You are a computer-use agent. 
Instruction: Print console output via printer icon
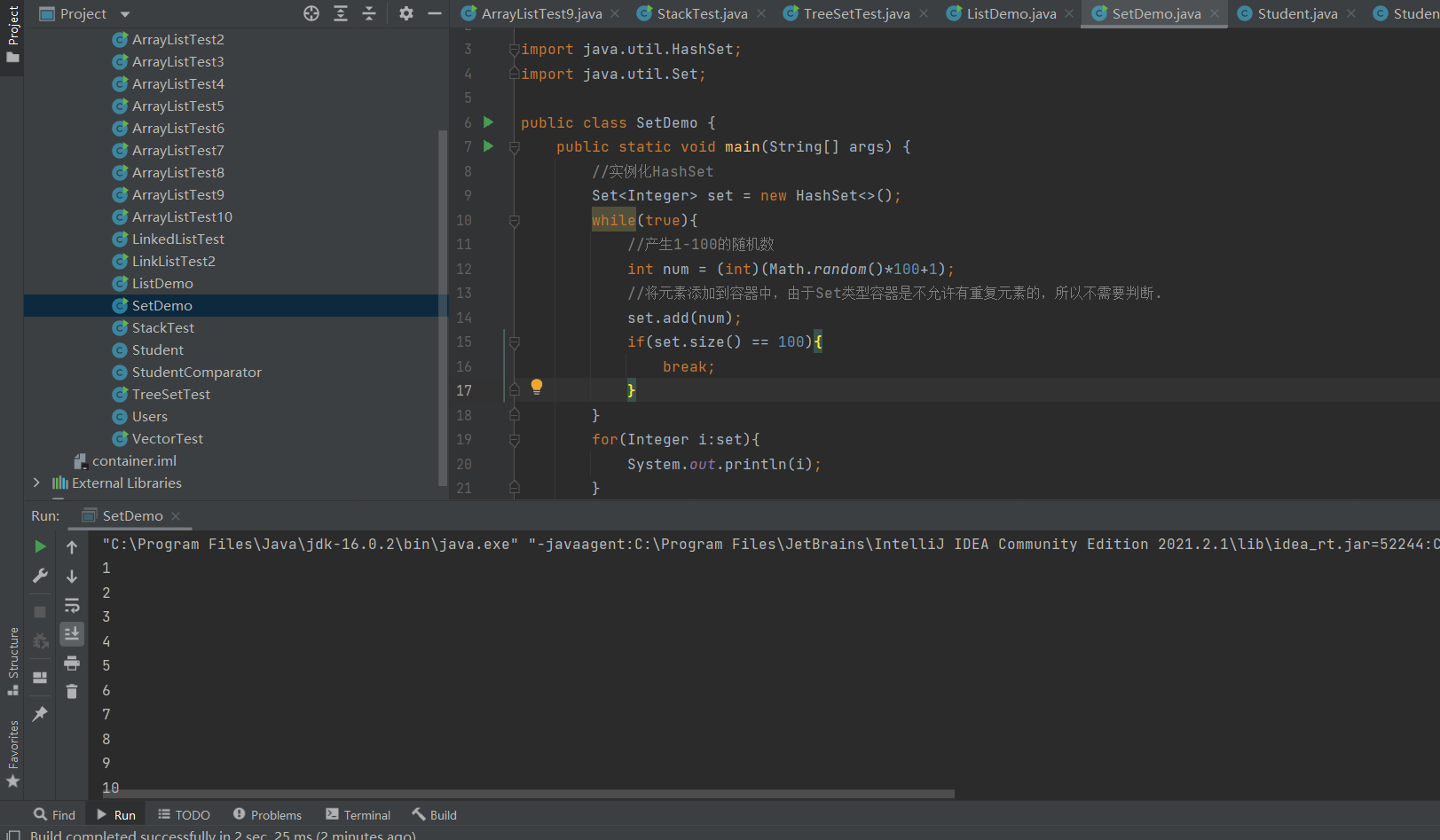pos(72,663)
